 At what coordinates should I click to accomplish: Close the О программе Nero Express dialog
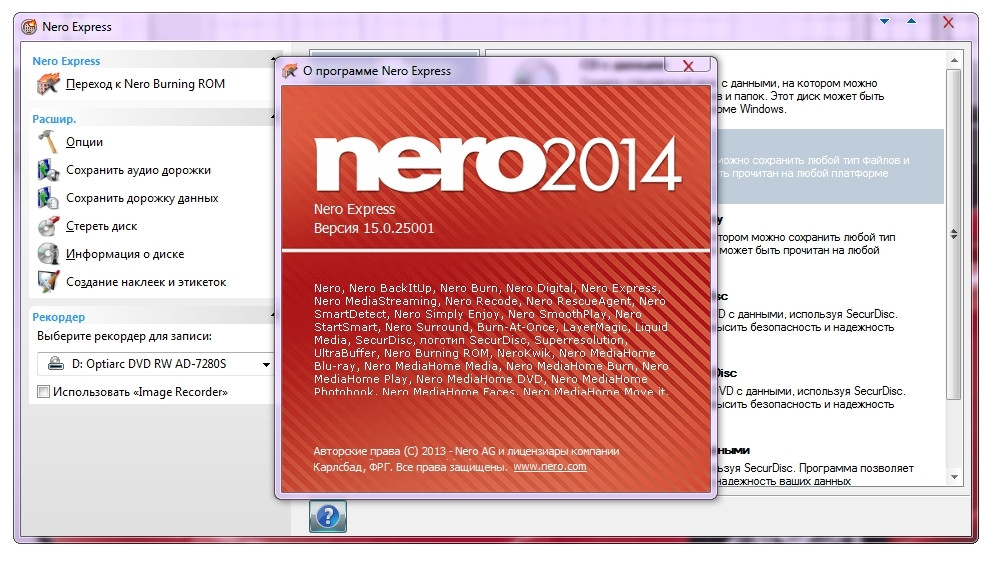click(688, 65)
